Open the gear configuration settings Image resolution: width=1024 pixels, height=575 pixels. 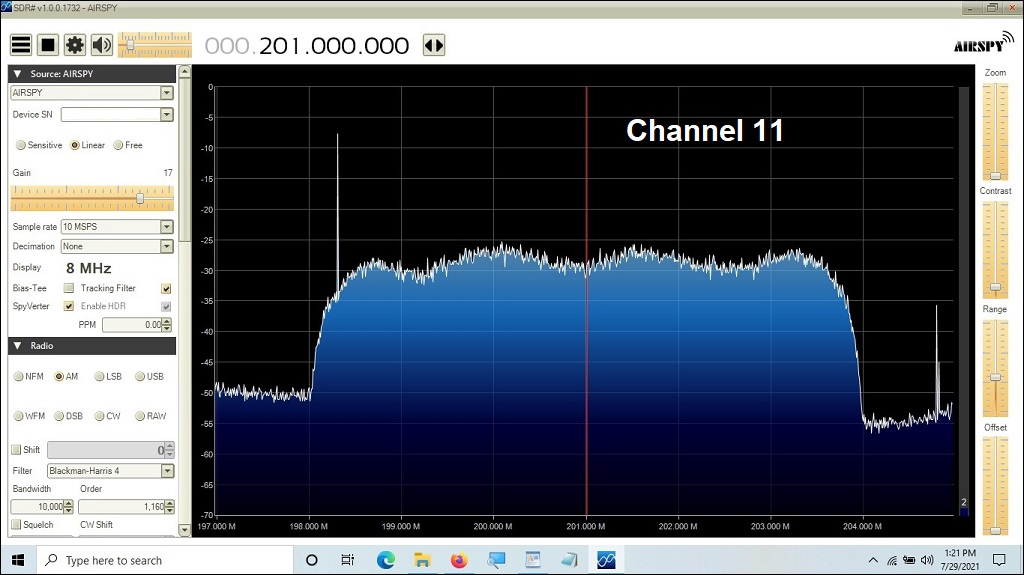pyautogui.click(x=75, y=45)
